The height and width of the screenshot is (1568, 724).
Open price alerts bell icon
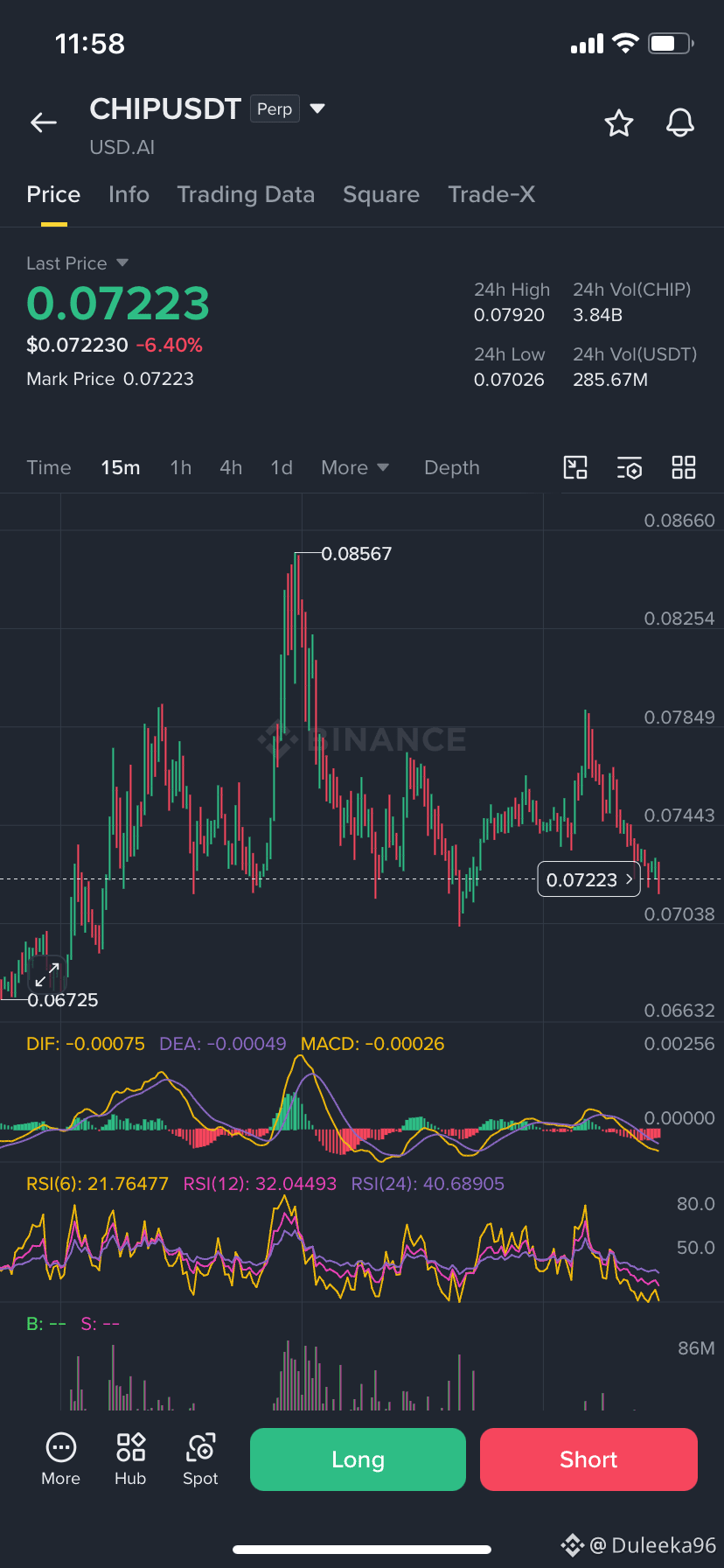[x=680, y=123]
